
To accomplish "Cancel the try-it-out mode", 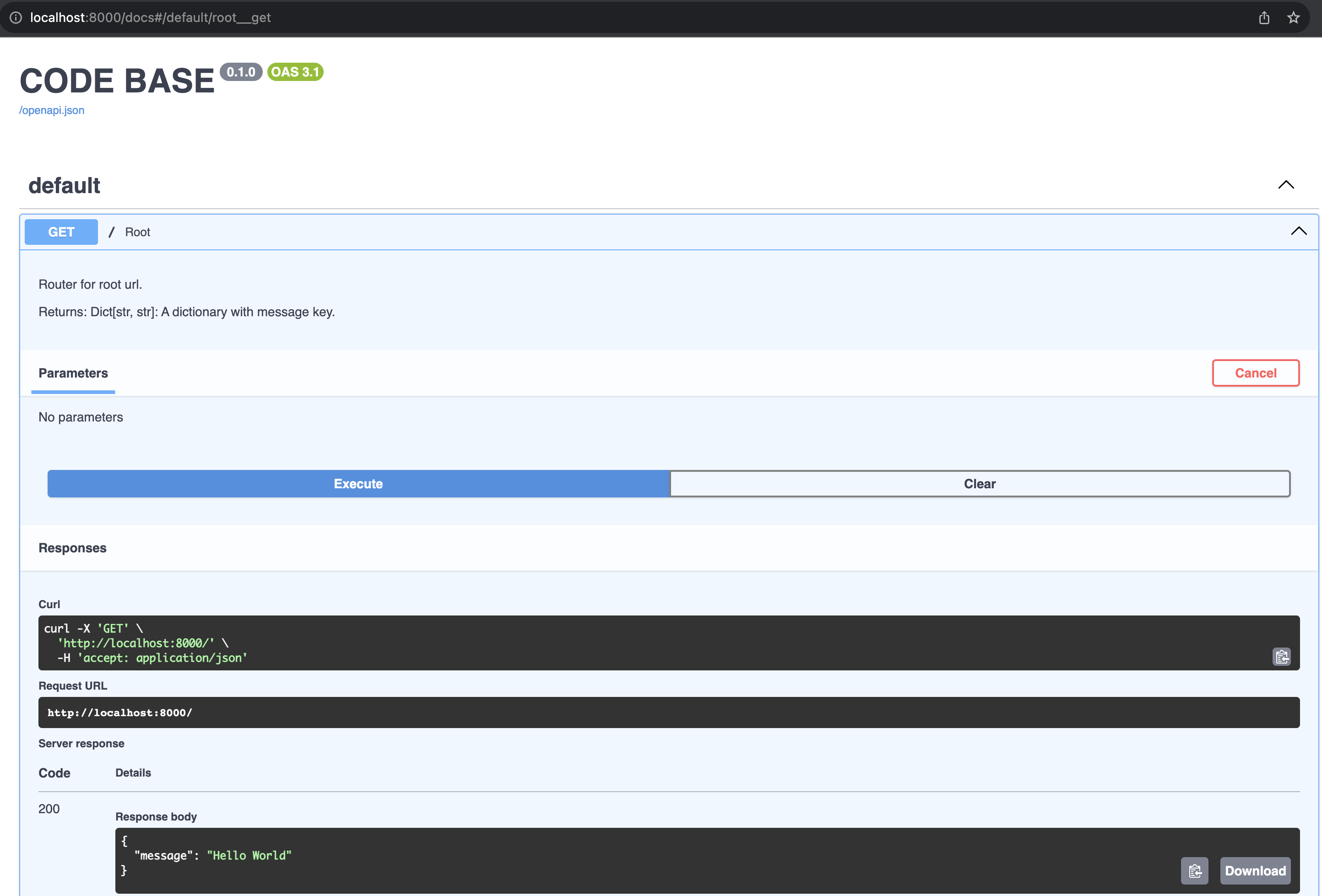I will [x=1256, y=373].
